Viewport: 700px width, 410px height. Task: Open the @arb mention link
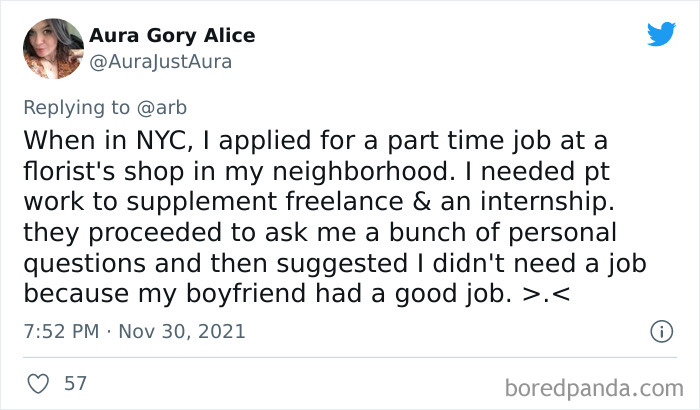(x=162, y=108)
